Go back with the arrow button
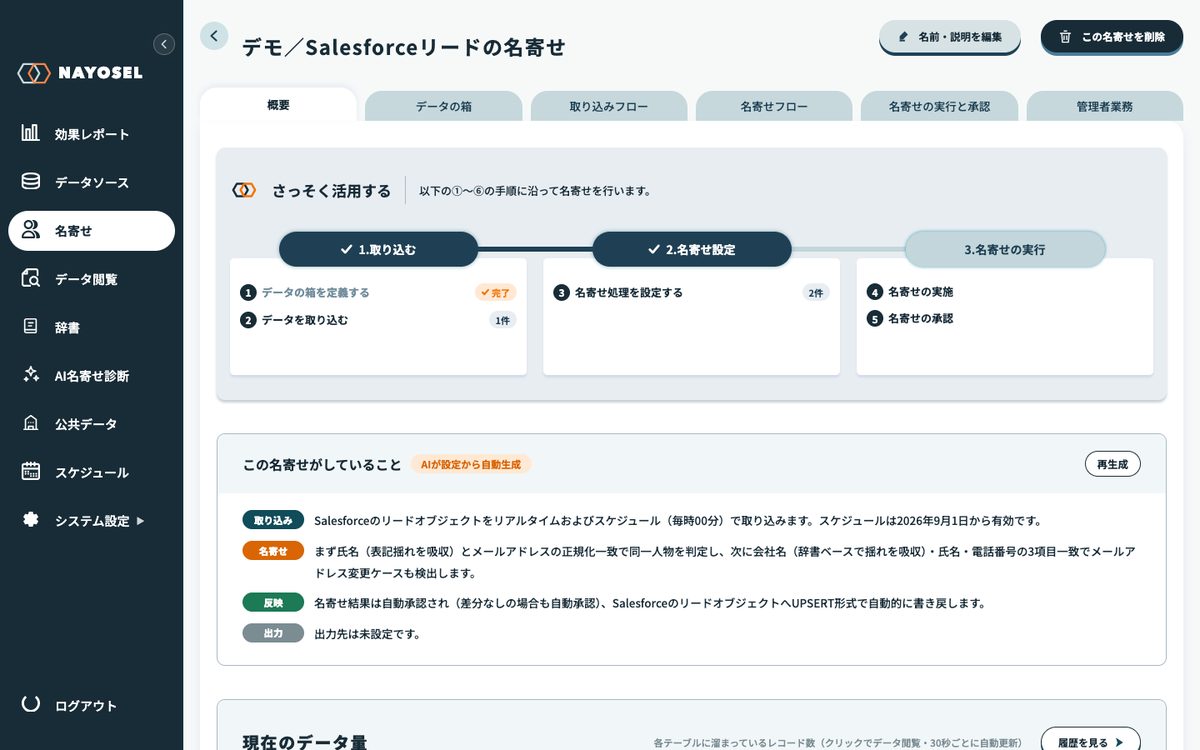 (x=214, y=36)
